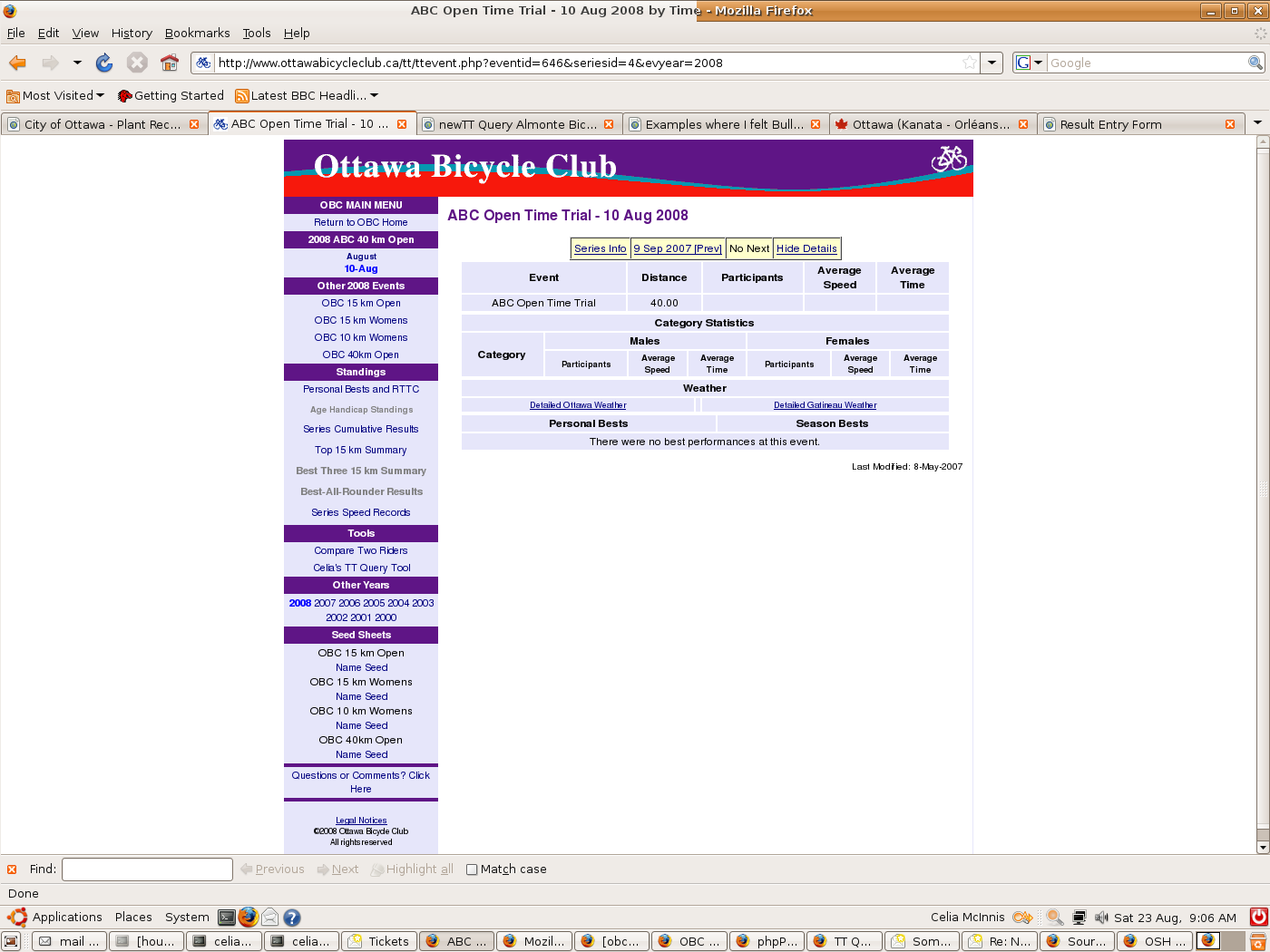The height and width of the screenshot is (952, 1270).
Task: Enable the Match case checkbox
Action: (x=472, y=869)
